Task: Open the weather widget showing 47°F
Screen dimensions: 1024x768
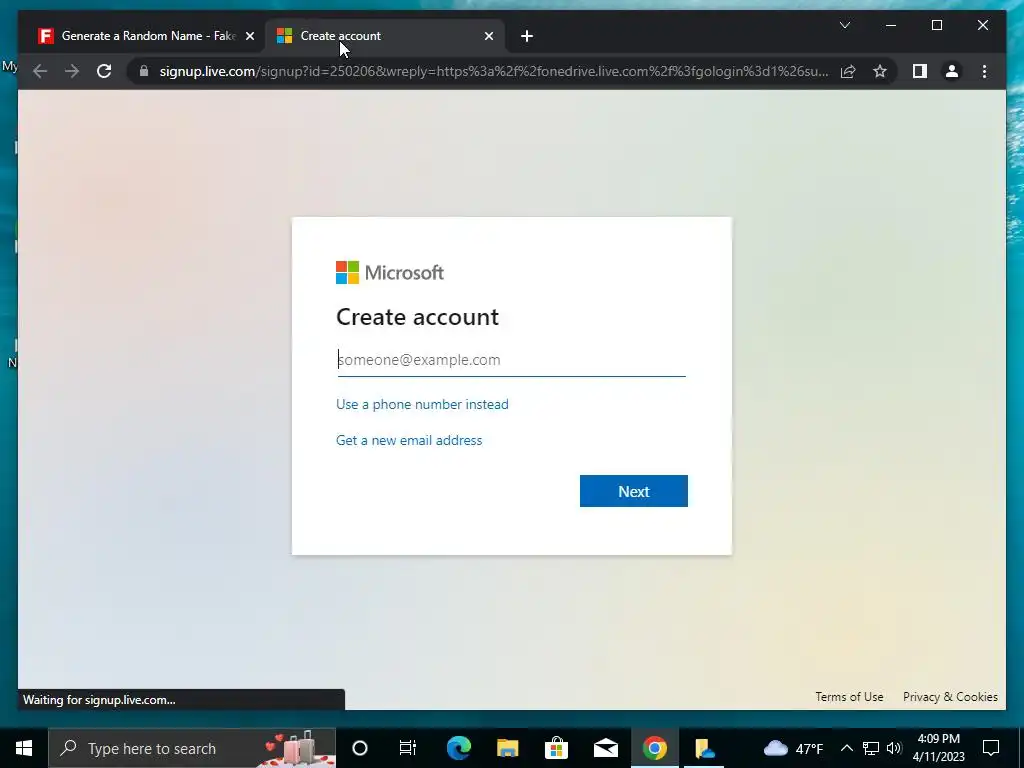Action: (x=793, y=748)
